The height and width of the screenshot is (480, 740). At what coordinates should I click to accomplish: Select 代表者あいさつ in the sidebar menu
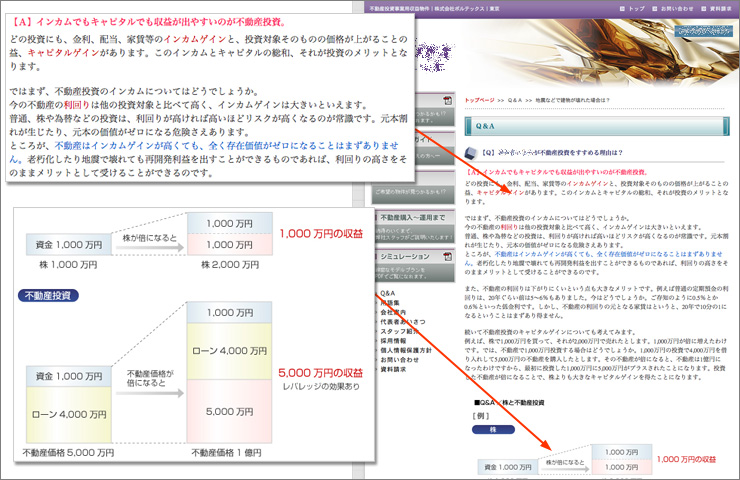(x=403, y=321)
